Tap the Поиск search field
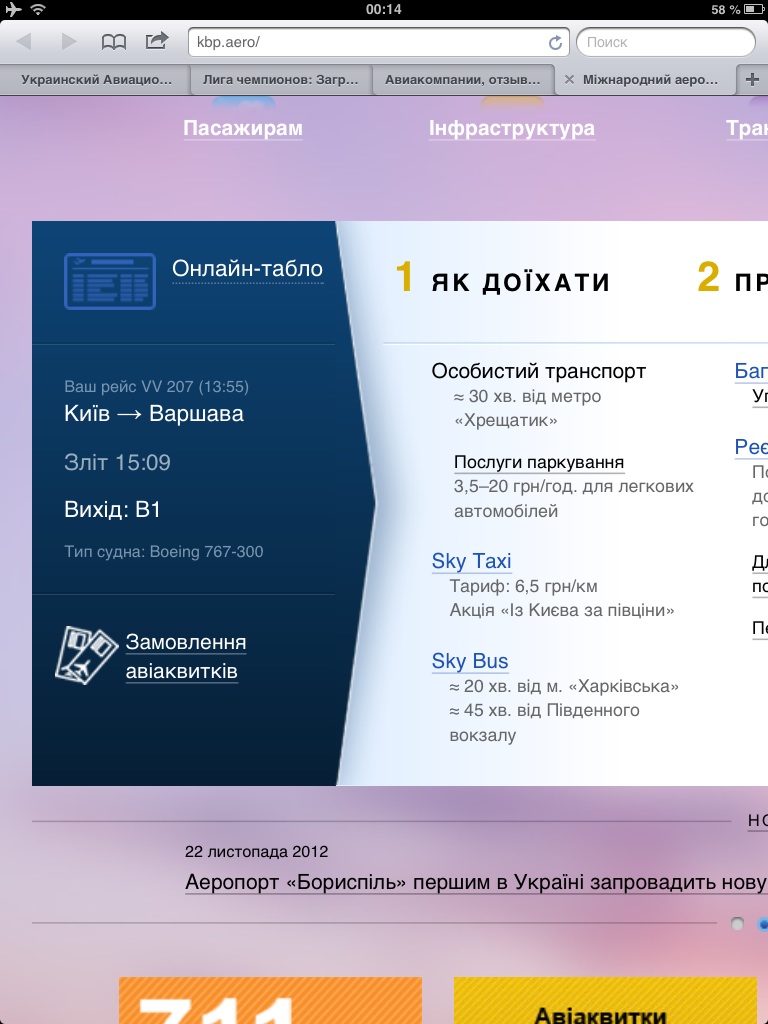768x1024 pixels. 665,43
